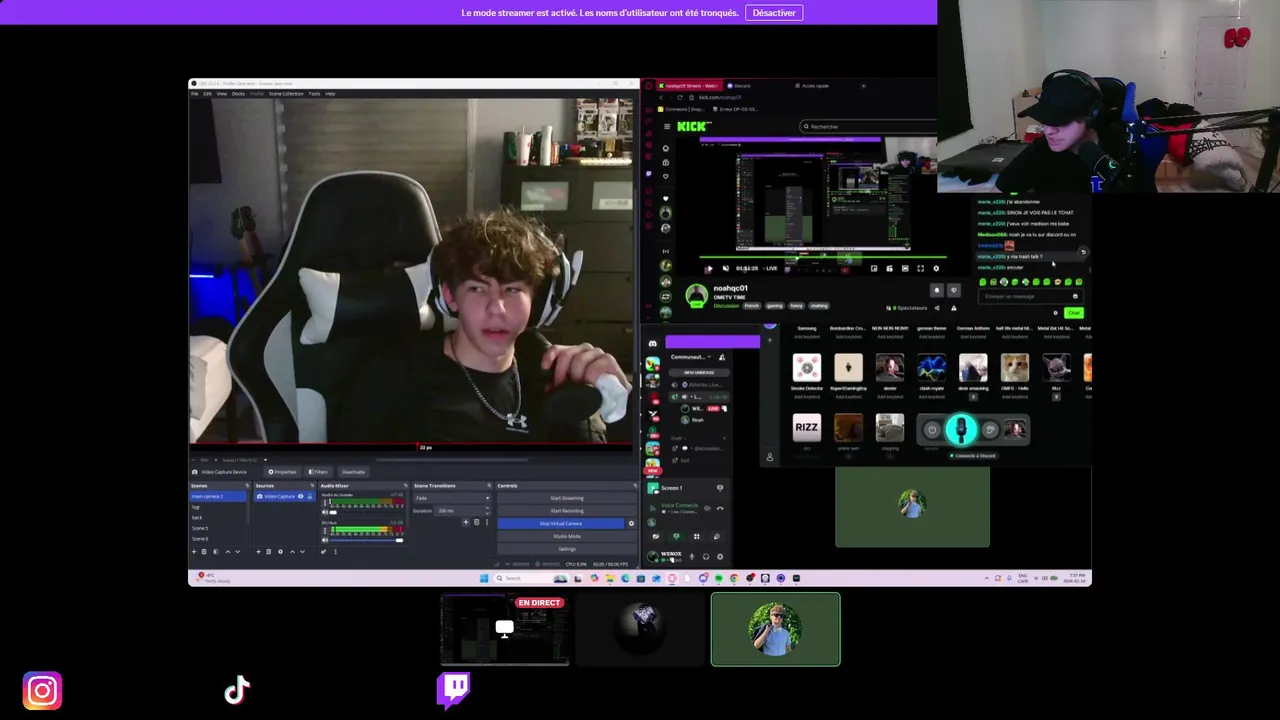Open the Twitch logo icon
The width and height of the screenshot is (1280, 720).
click(453, 690)
